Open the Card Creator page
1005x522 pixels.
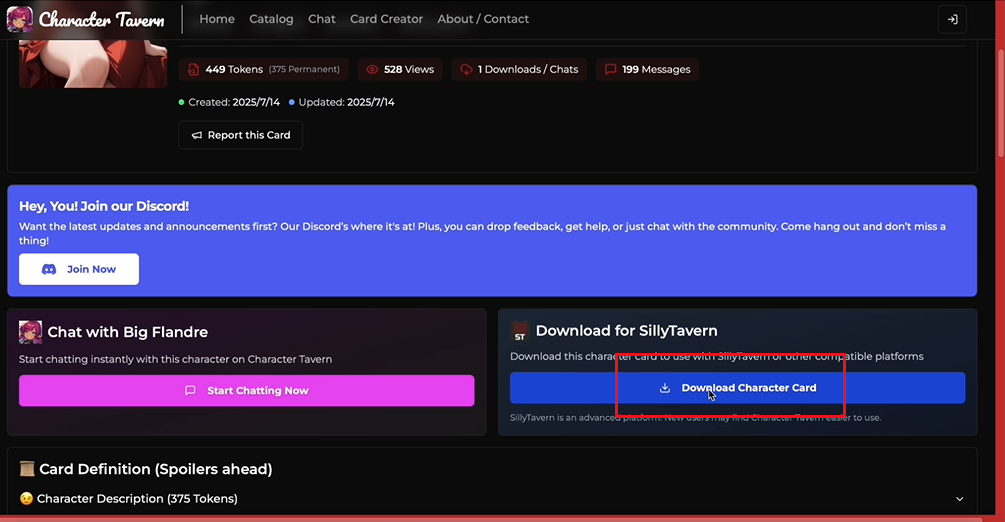(x=386, y=19)
